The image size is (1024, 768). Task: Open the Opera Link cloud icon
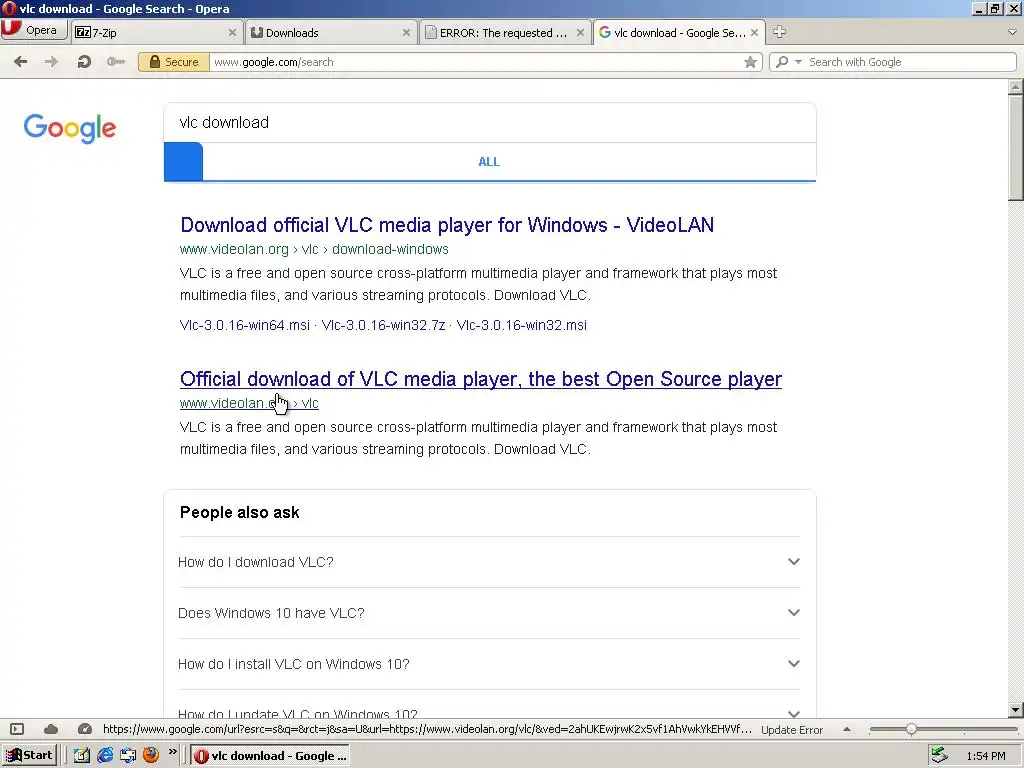click(51, 729)
